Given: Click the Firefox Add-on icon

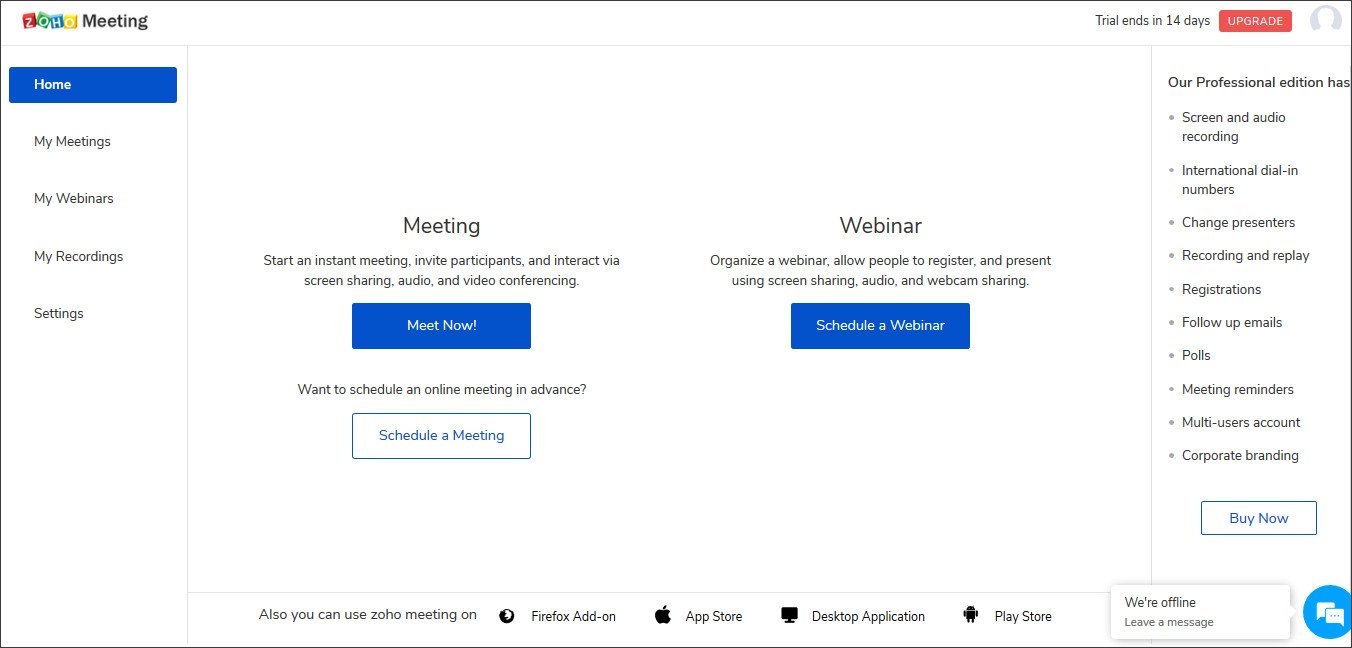Looking at the screenshot, I should coord(507,616).
